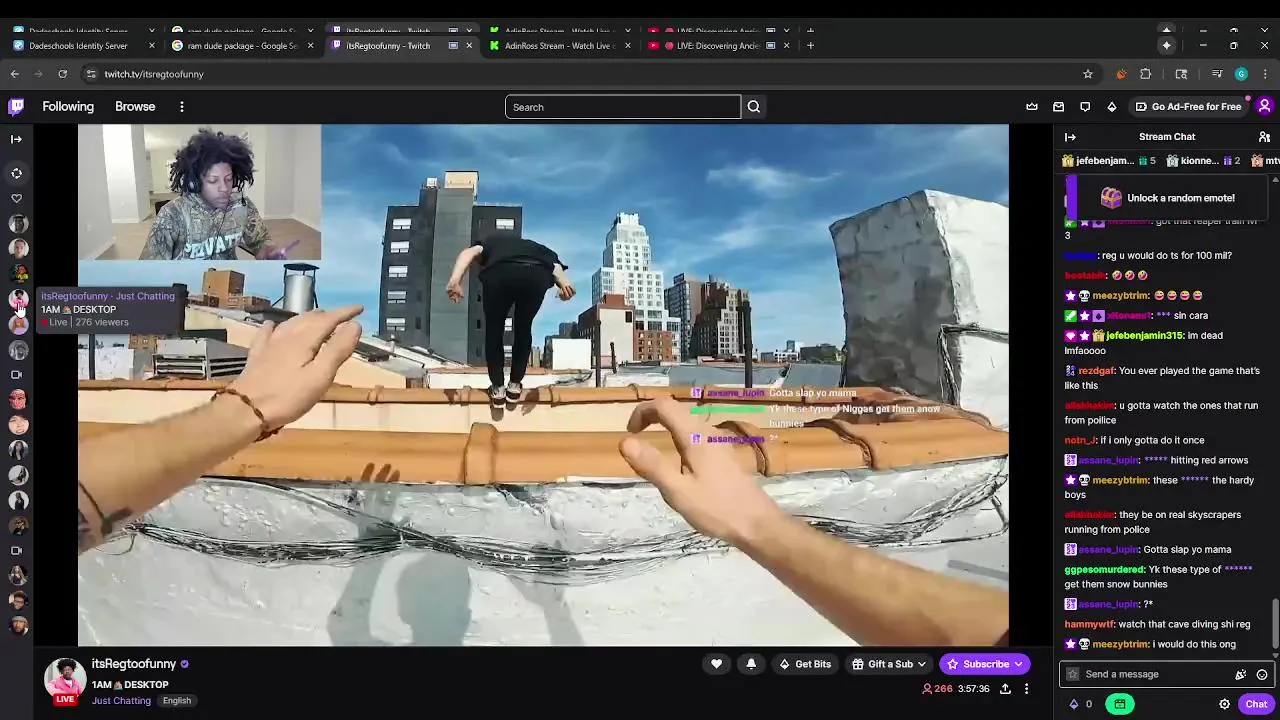The height and width of the screenshot is (720, 1280).
Task: Click the chat scrollbar thumb
Action: (x=1274, y=623)
